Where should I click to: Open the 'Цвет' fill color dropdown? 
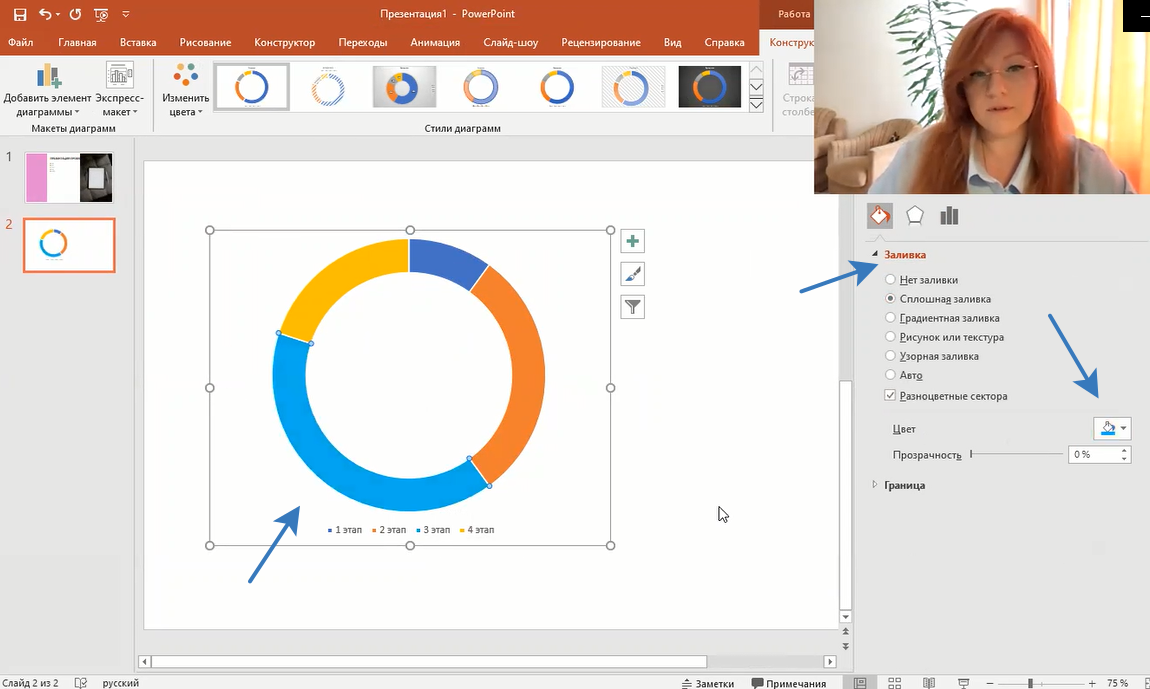(x=1112, y=429)
